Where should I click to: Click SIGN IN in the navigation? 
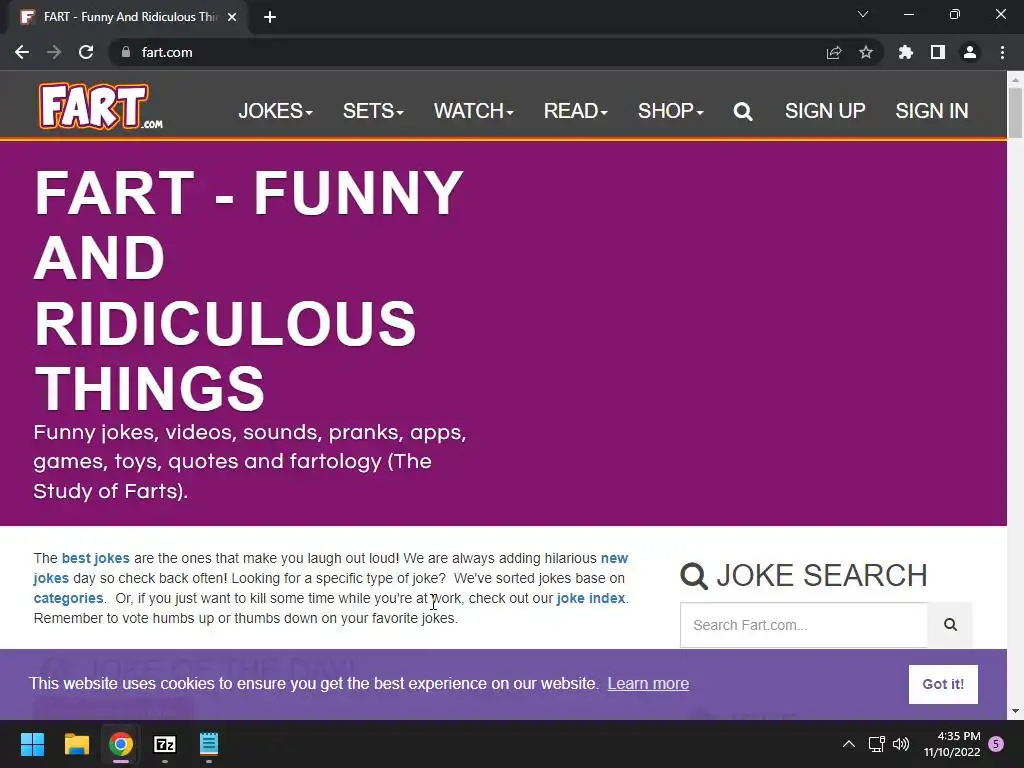tap(932, 111)
